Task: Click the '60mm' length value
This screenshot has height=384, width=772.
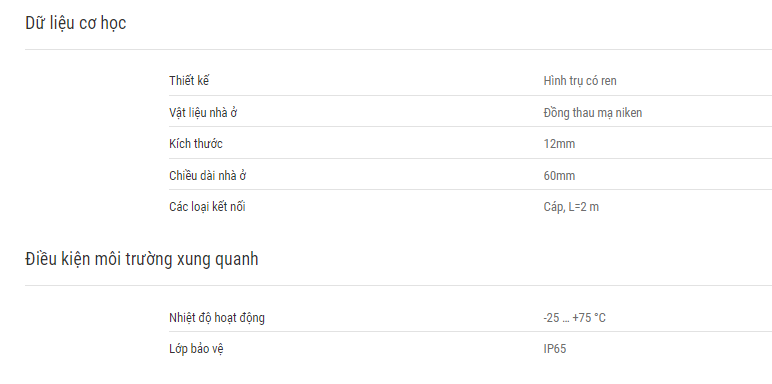Action: tap(559, 176)
